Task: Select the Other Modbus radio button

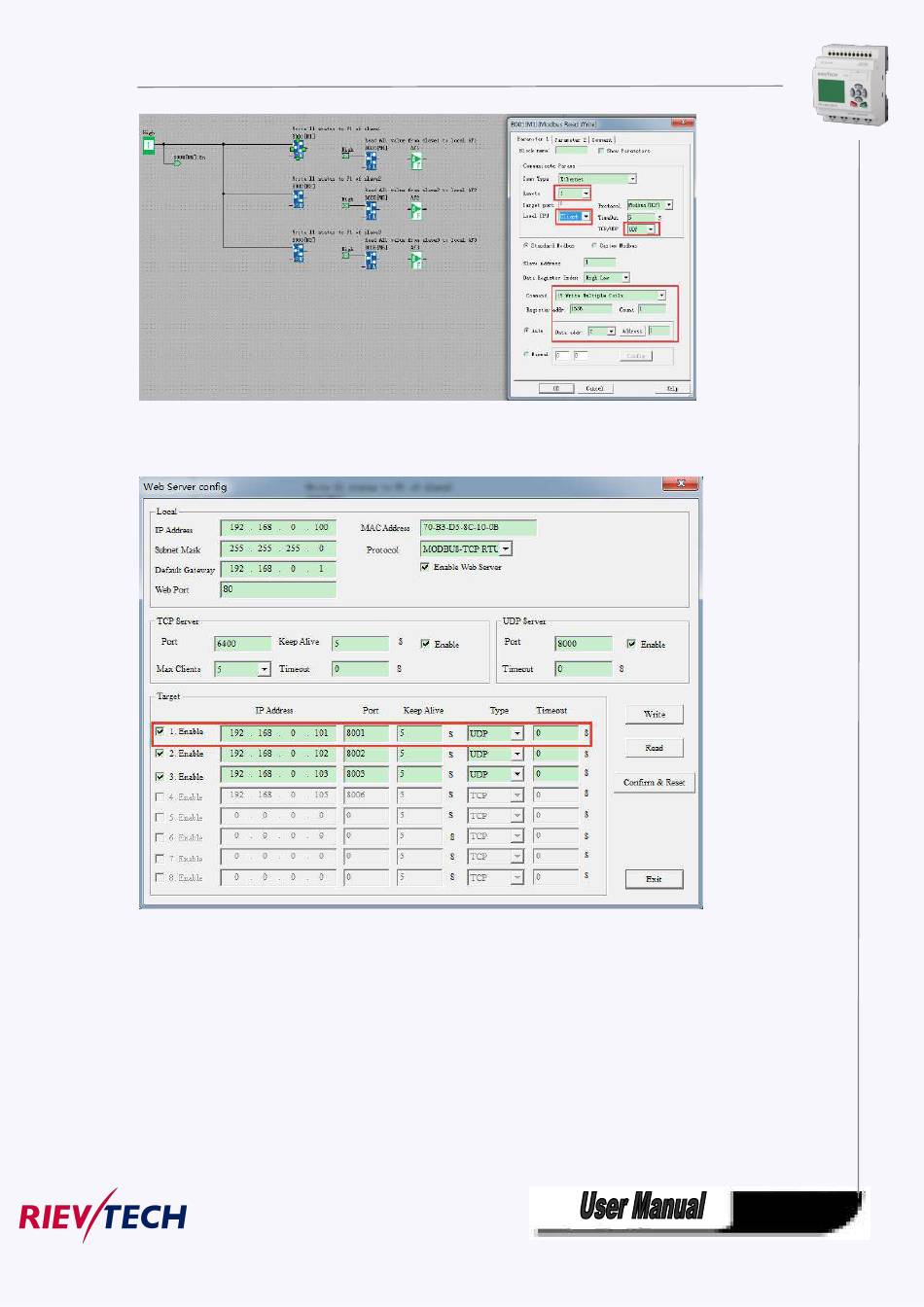Action: (x=594, y=245)
